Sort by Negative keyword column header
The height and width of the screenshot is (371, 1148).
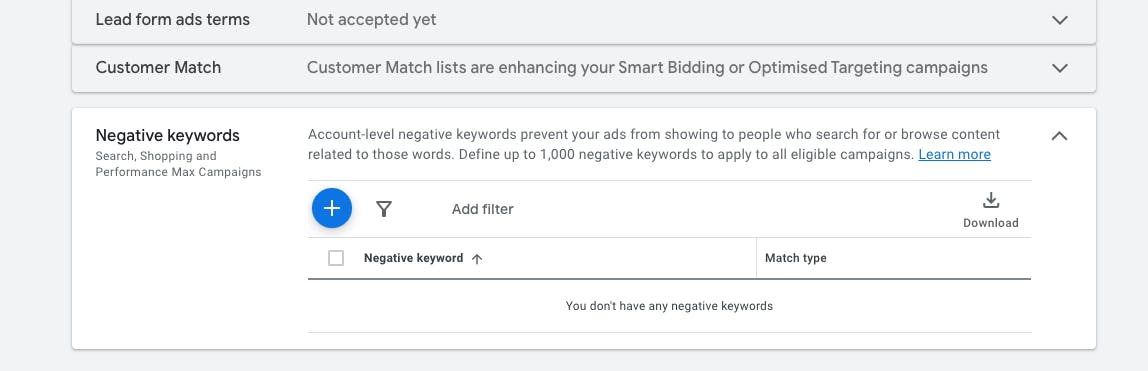[414, 258]
